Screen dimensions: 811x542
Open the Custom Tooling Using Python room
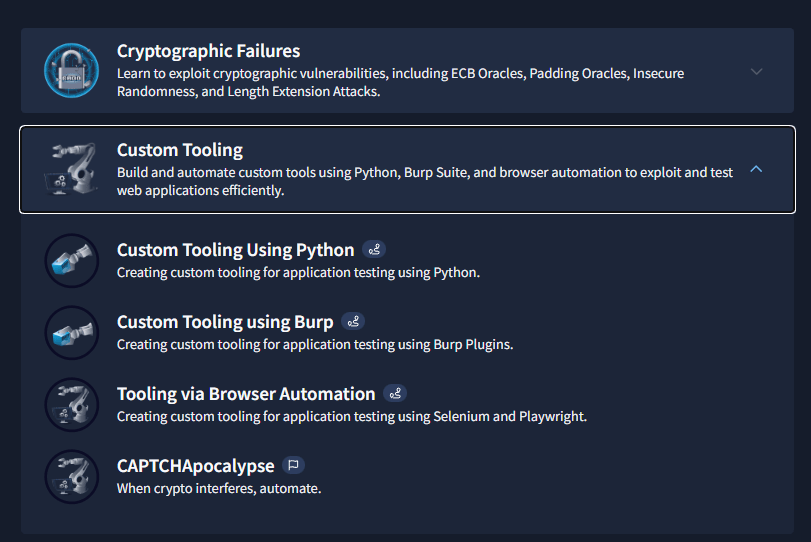coord(235,250)
